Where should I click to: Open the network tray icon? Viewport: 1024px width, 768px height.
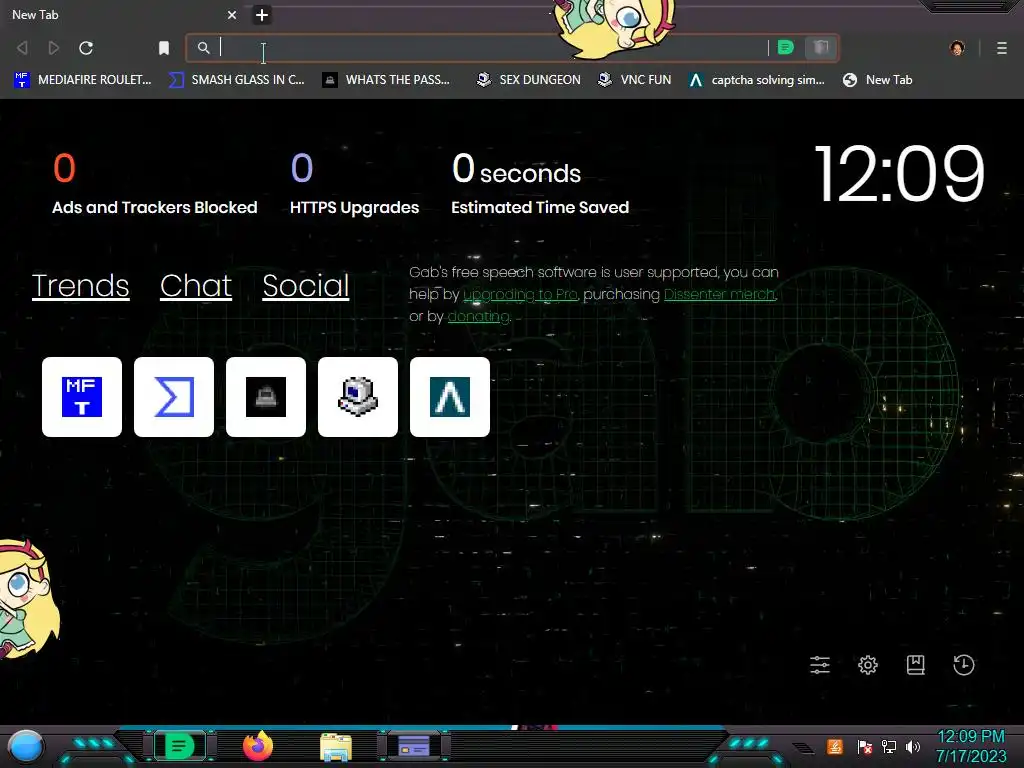tap(889, 746)
